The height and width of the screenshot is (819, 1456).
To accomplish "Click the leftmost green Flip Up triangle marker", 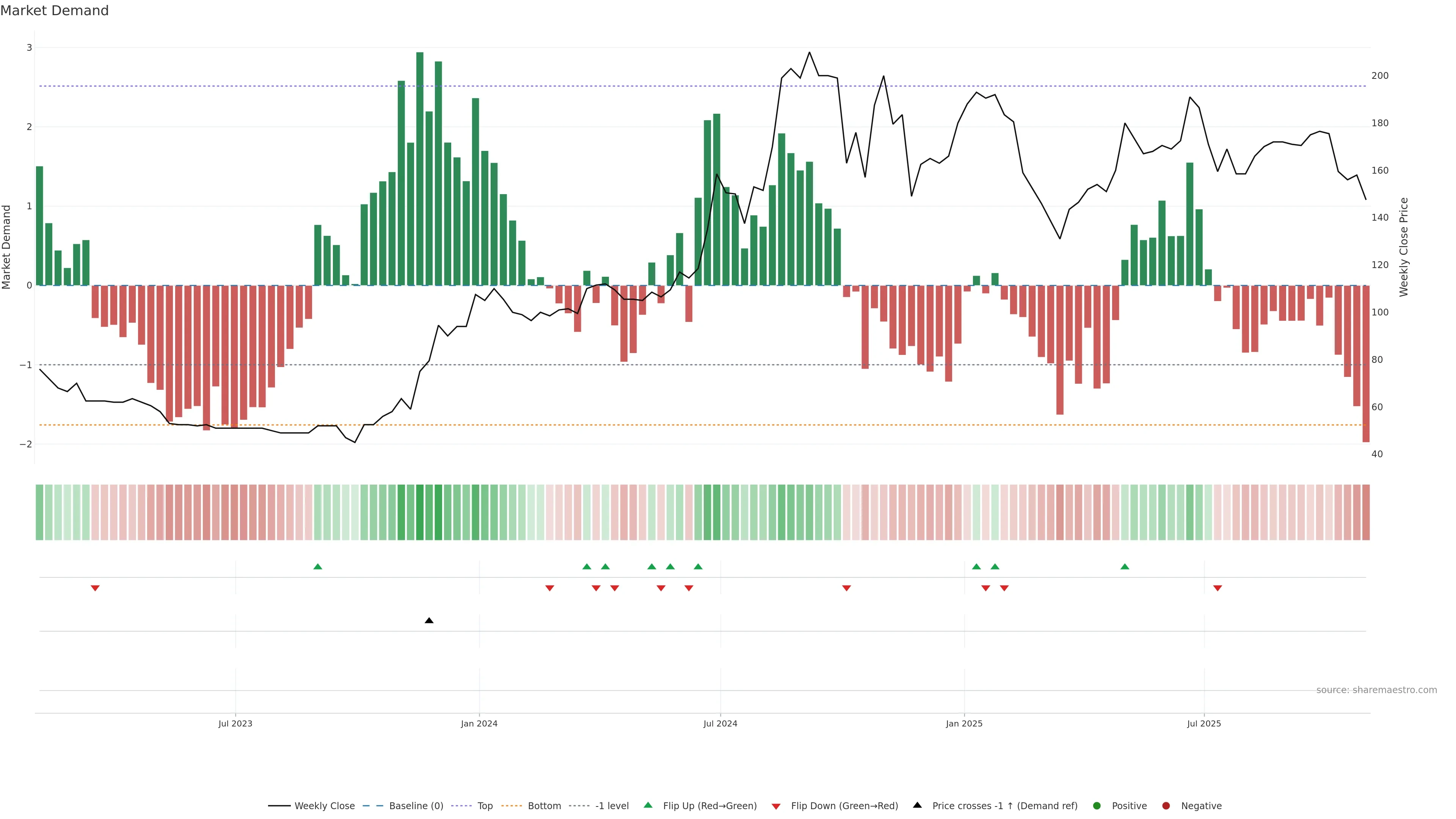I will point(318,567).
